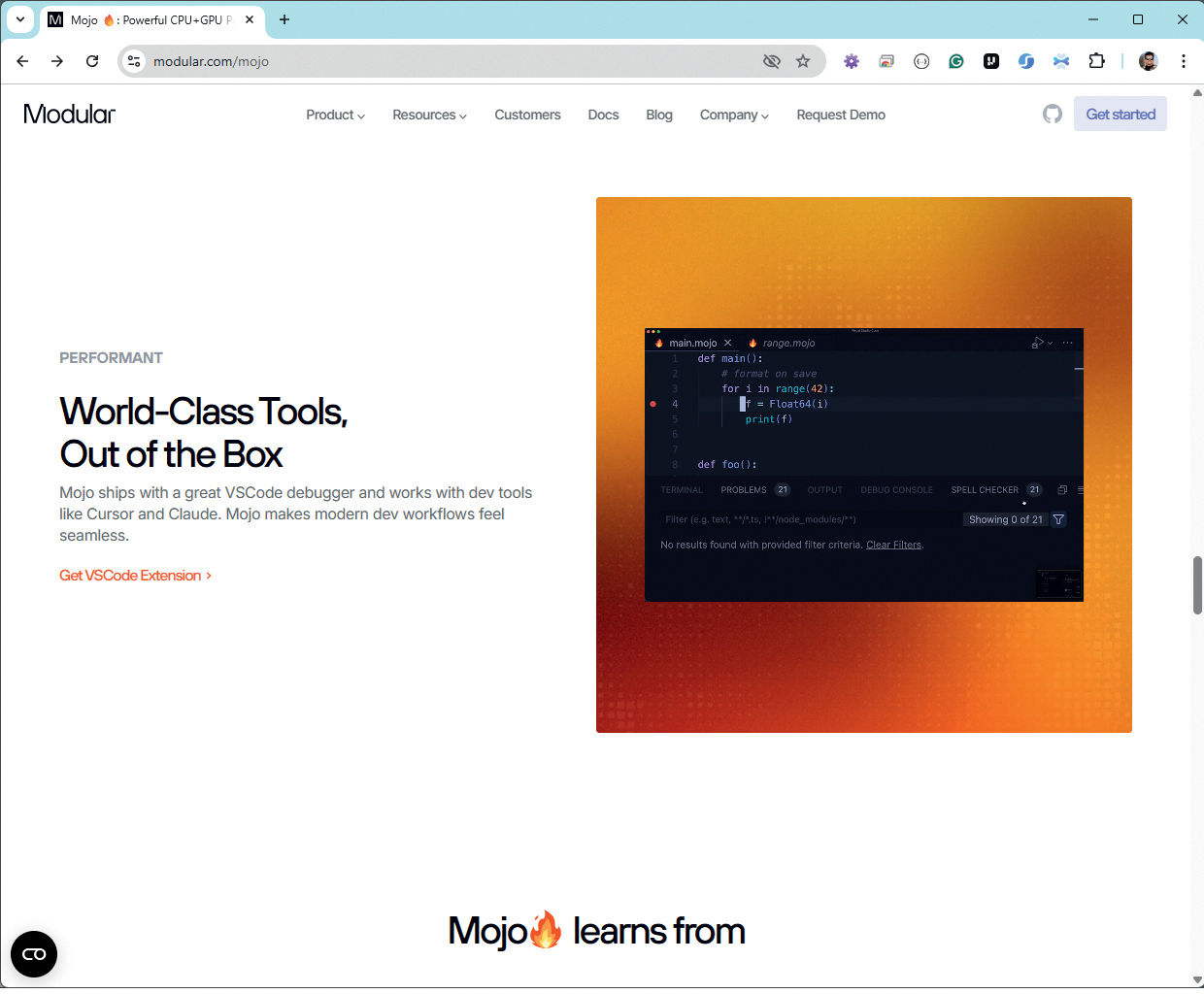Screen dimensions: 1204x994
Task: View site information icon in address bar
Action: (x=135, y=61)
